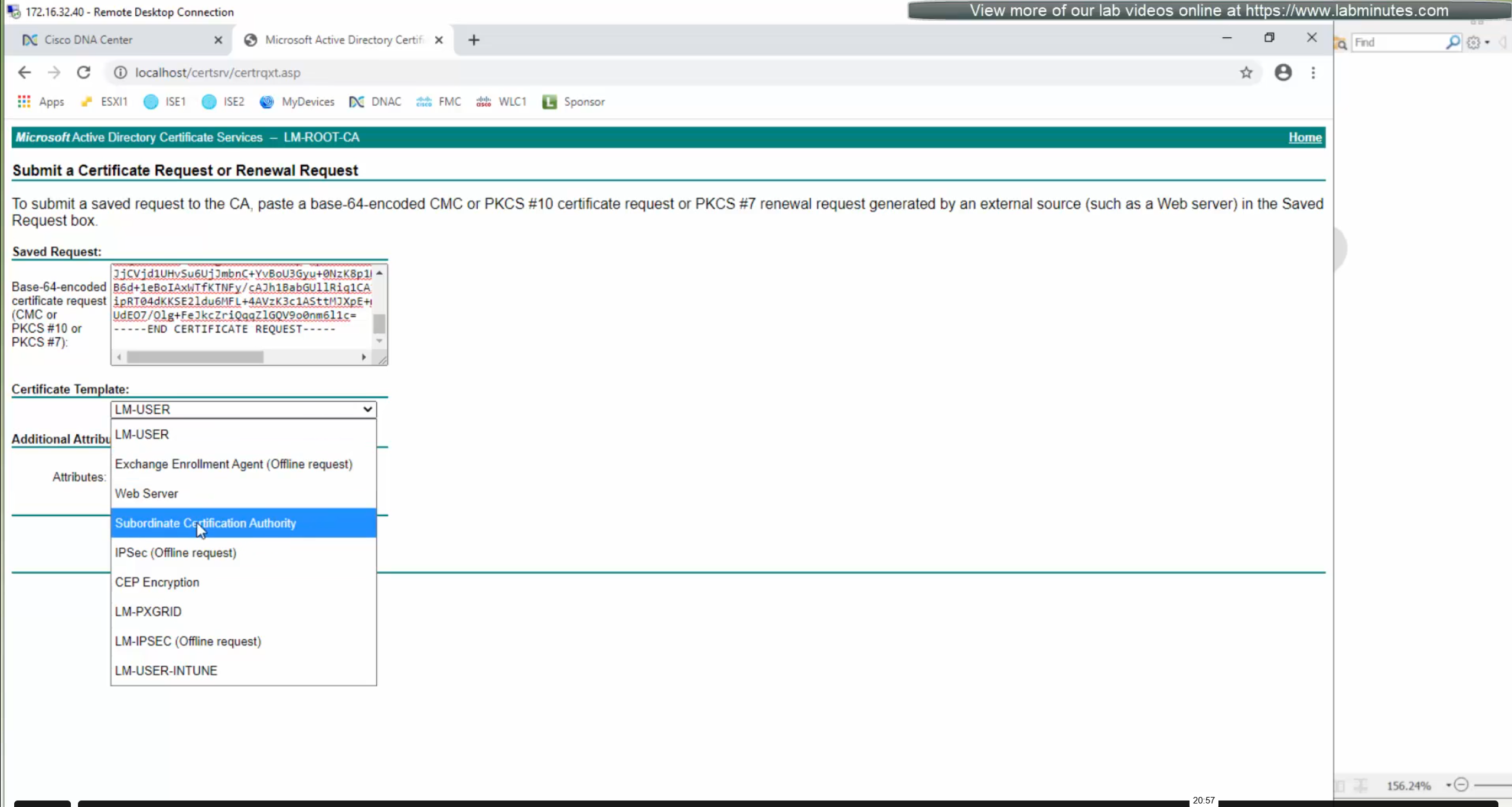Screen dimensions: 1512x807
Task: Click the Home link
Action: 1305,137
